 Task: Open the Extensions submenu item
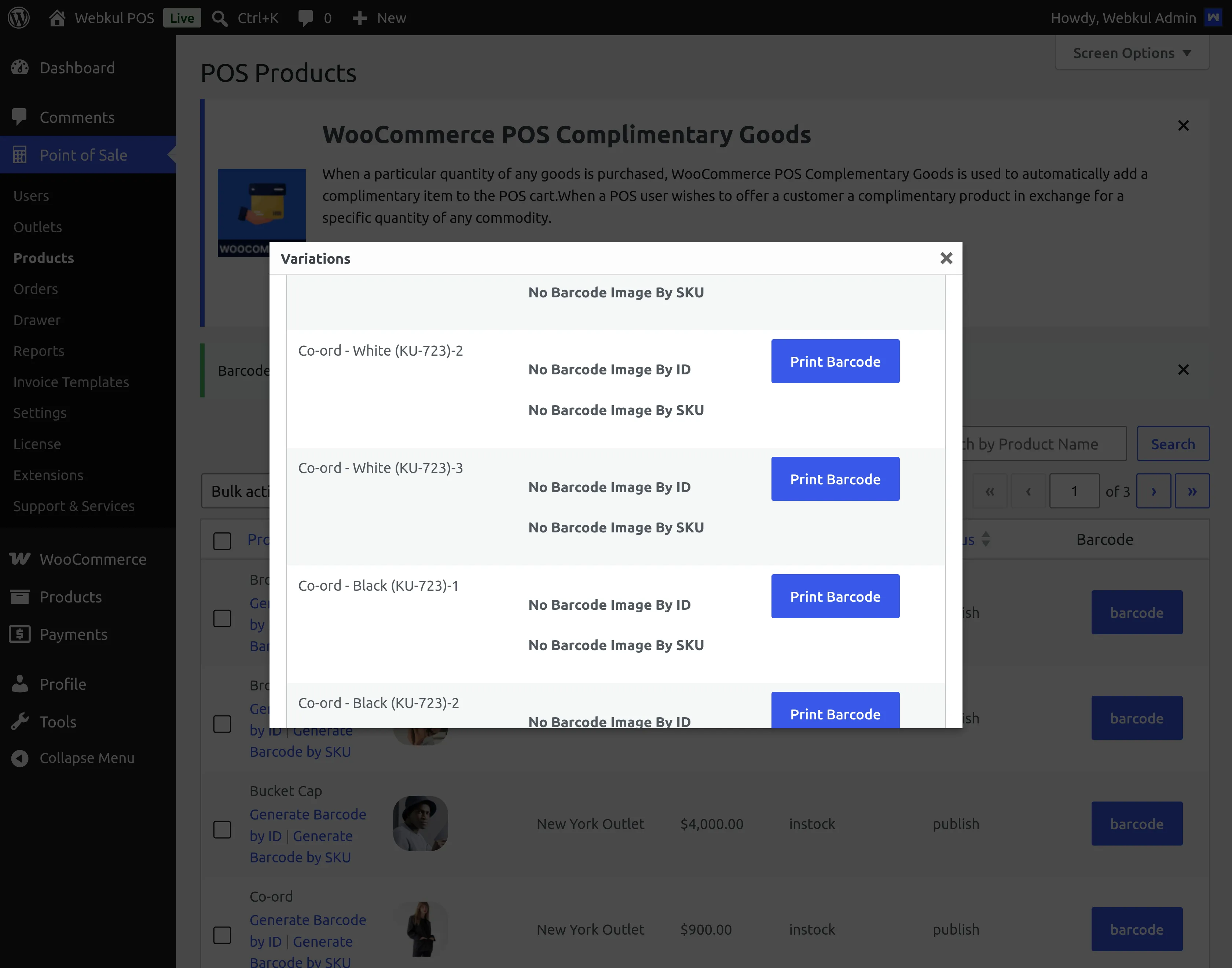click(48, 475)
